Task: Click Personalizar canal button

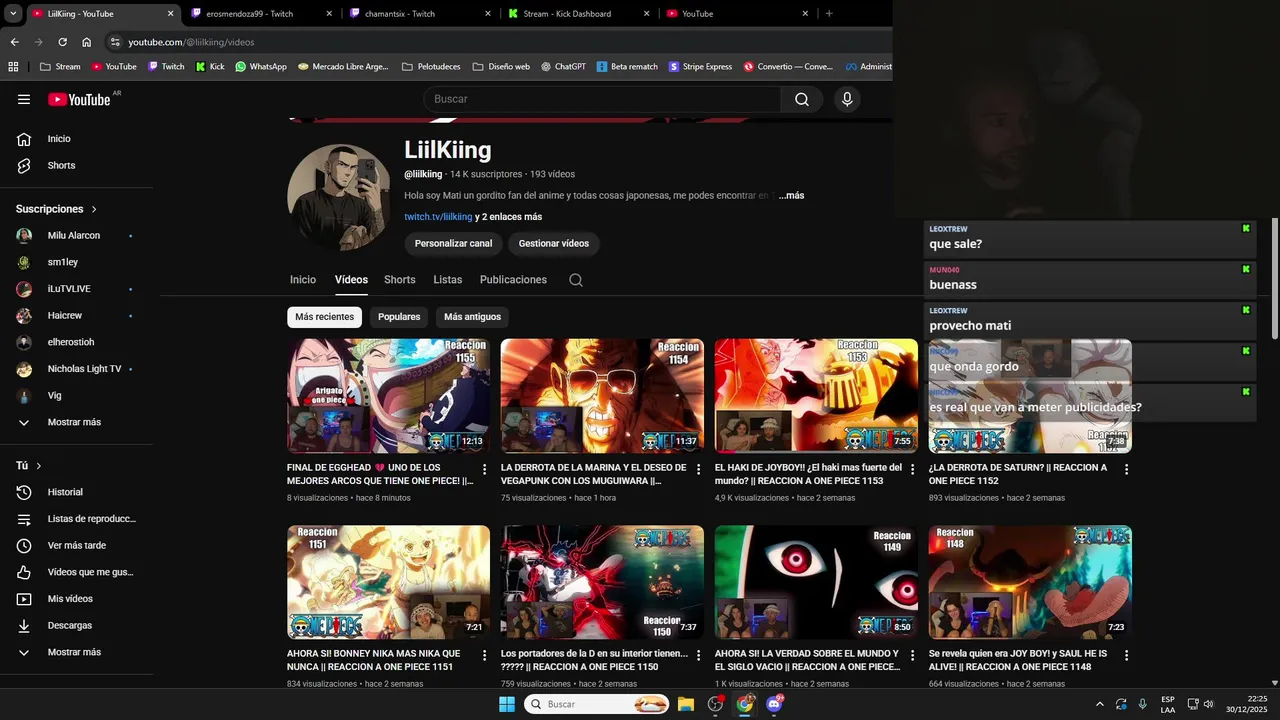Action: click(x=453, y=243)
